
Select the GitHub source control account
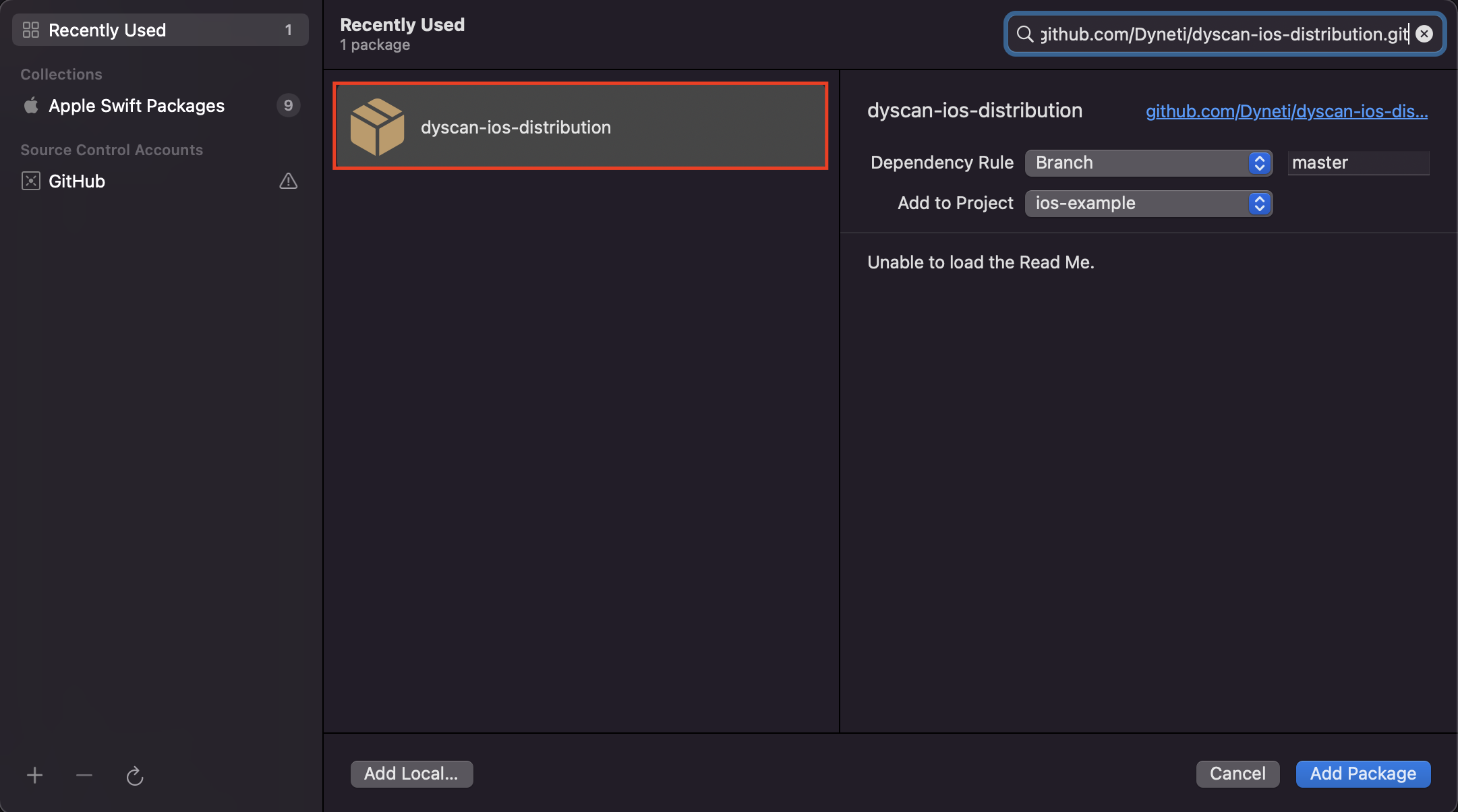pos(77,181)
